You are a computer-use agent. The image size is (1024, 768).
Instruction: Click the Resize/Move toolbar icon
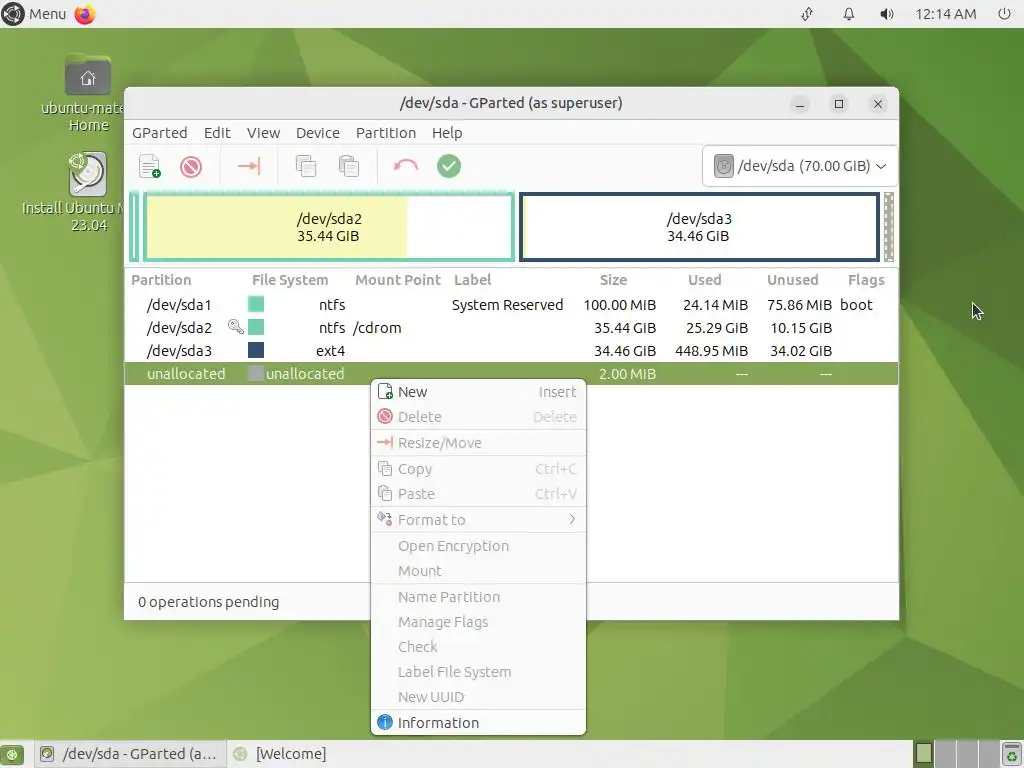coord(249,166)
